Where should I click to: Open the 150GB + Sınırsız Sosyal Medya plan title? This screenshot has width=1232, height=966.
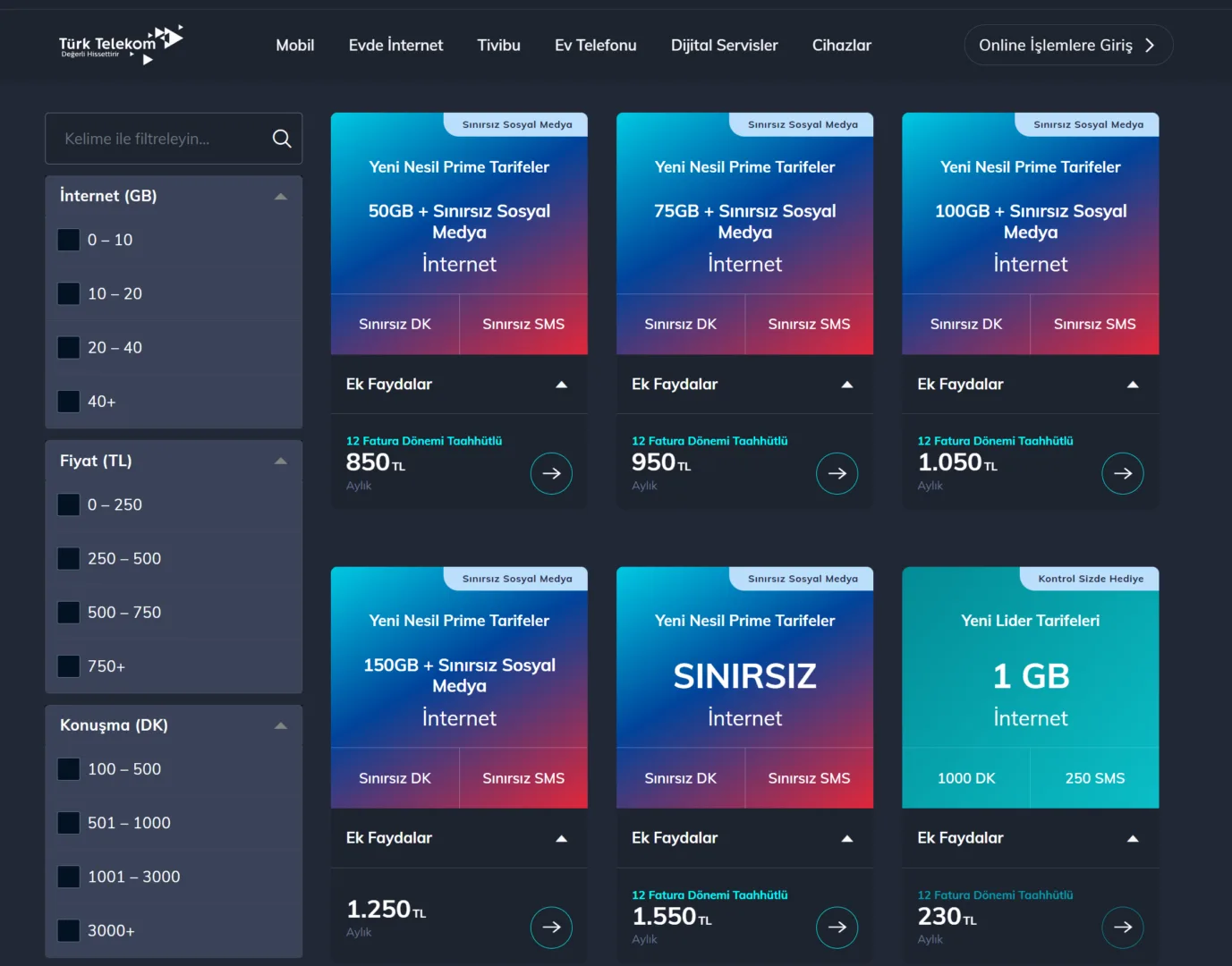click(x=459, y=675)
